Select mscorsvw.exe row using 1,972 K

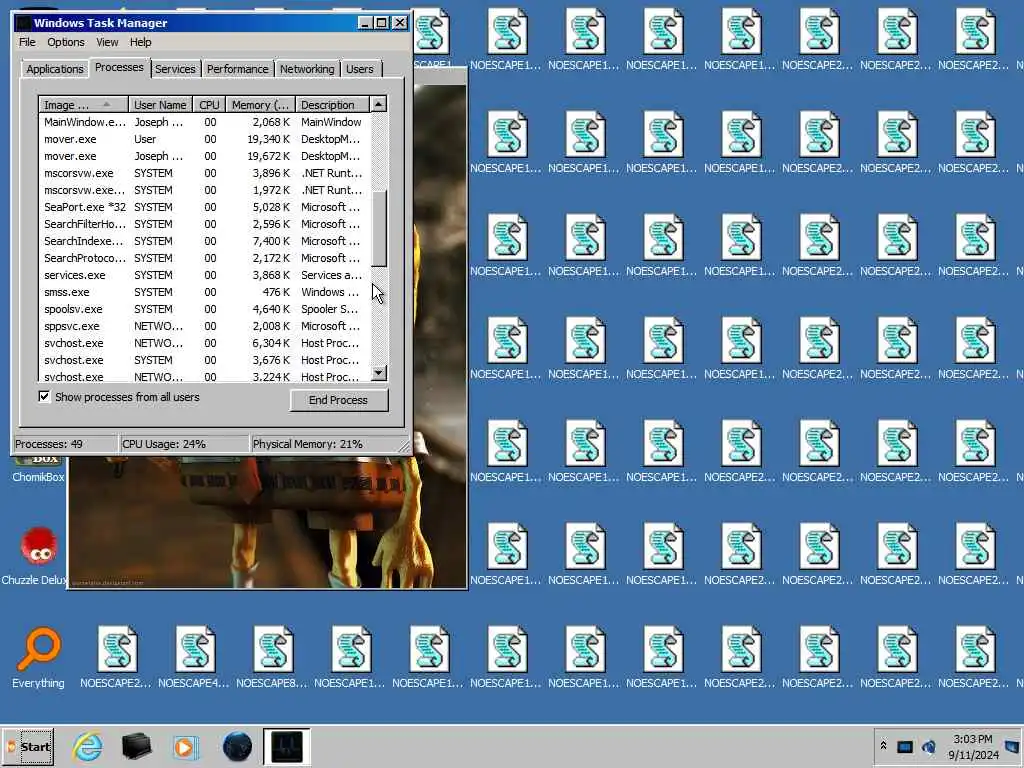tap(204, 190)
